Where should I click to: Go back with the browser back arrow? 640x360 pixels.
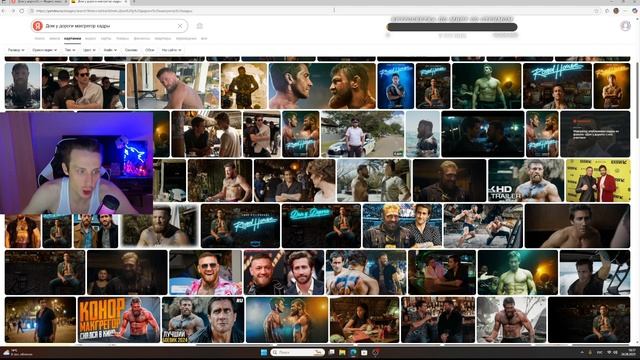[4, 11]
